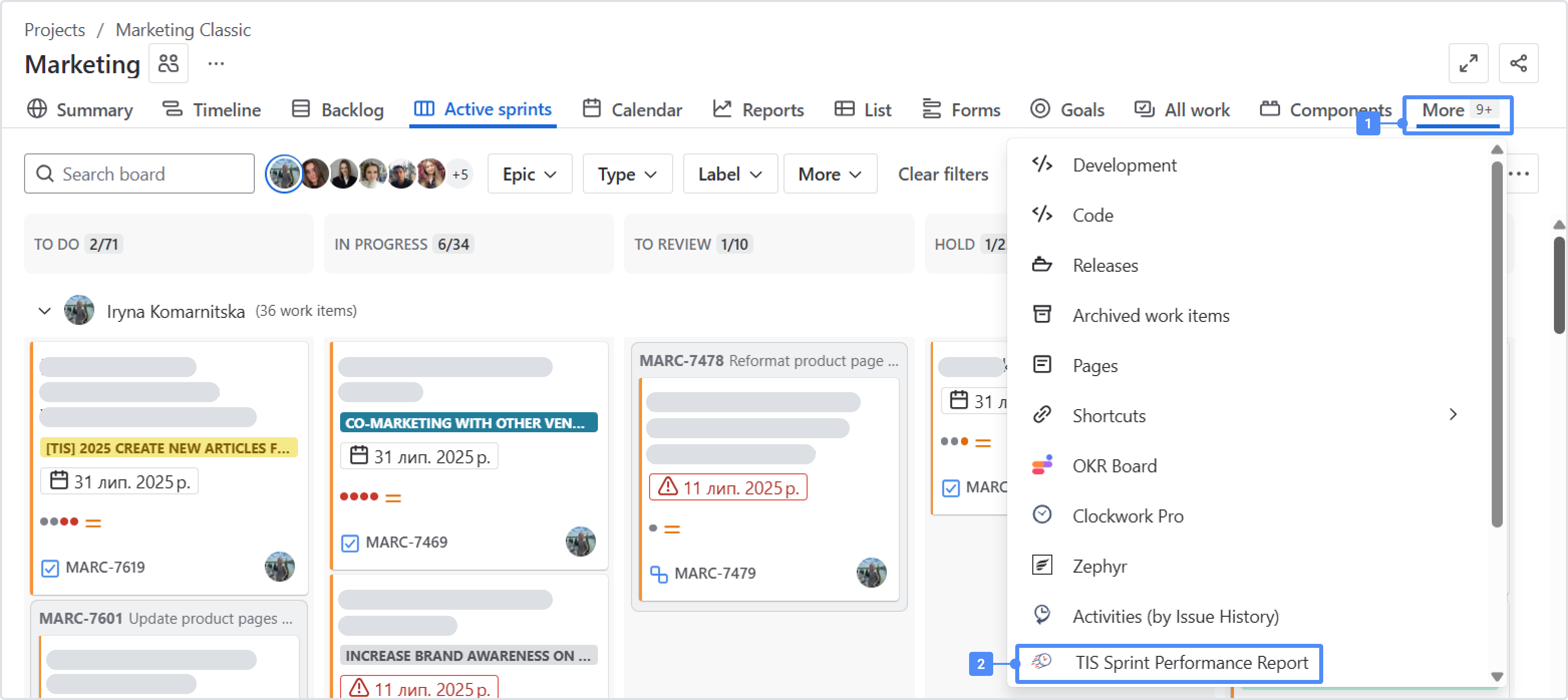Click the fullscreen expand icon
1568x700 pixels.
click(1468, 63)
